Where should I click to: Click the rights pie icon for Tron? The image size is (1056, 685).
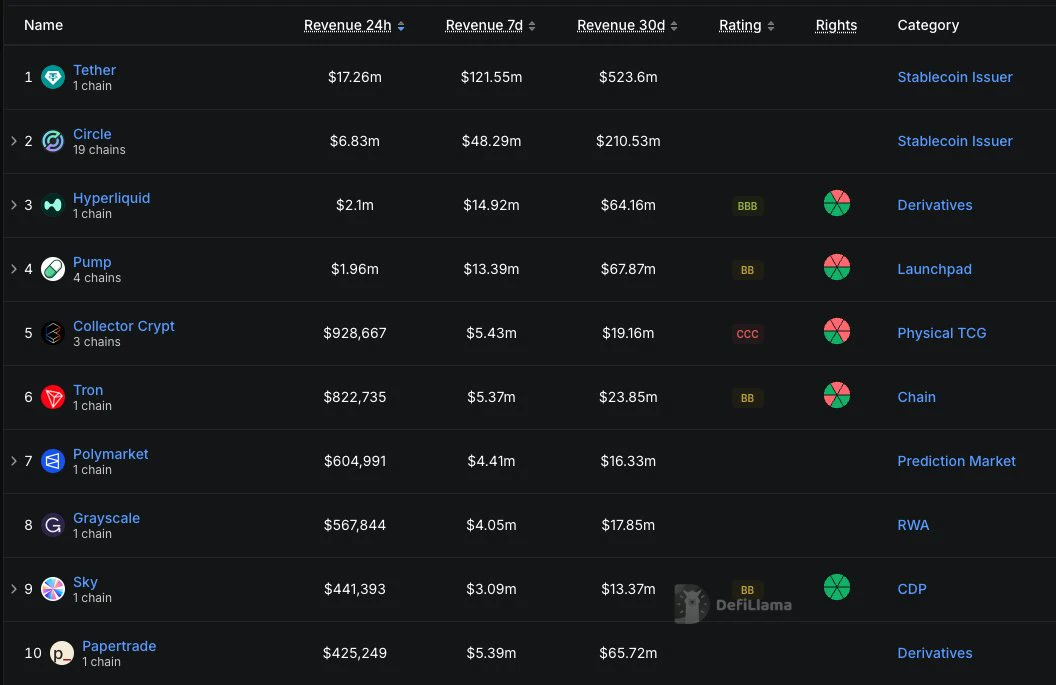click(836, 395)
